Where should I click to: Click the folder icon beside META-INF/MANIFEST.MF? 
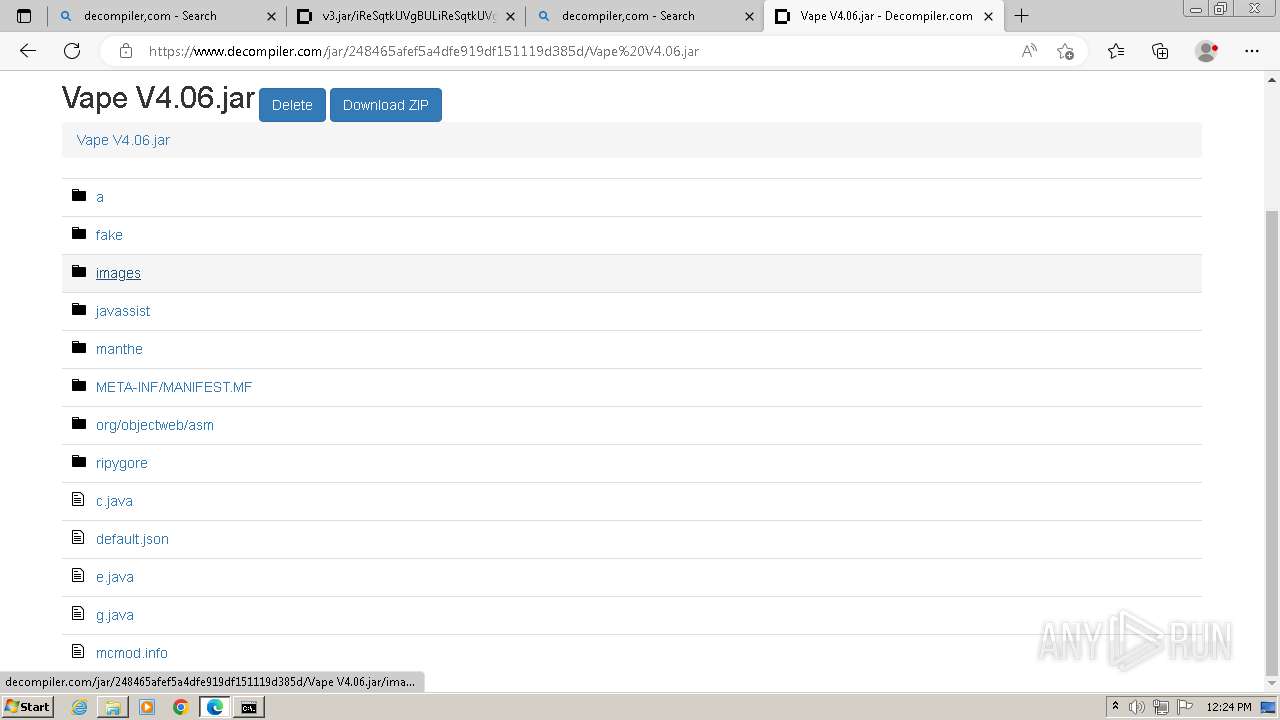click(x=79, y=385)
